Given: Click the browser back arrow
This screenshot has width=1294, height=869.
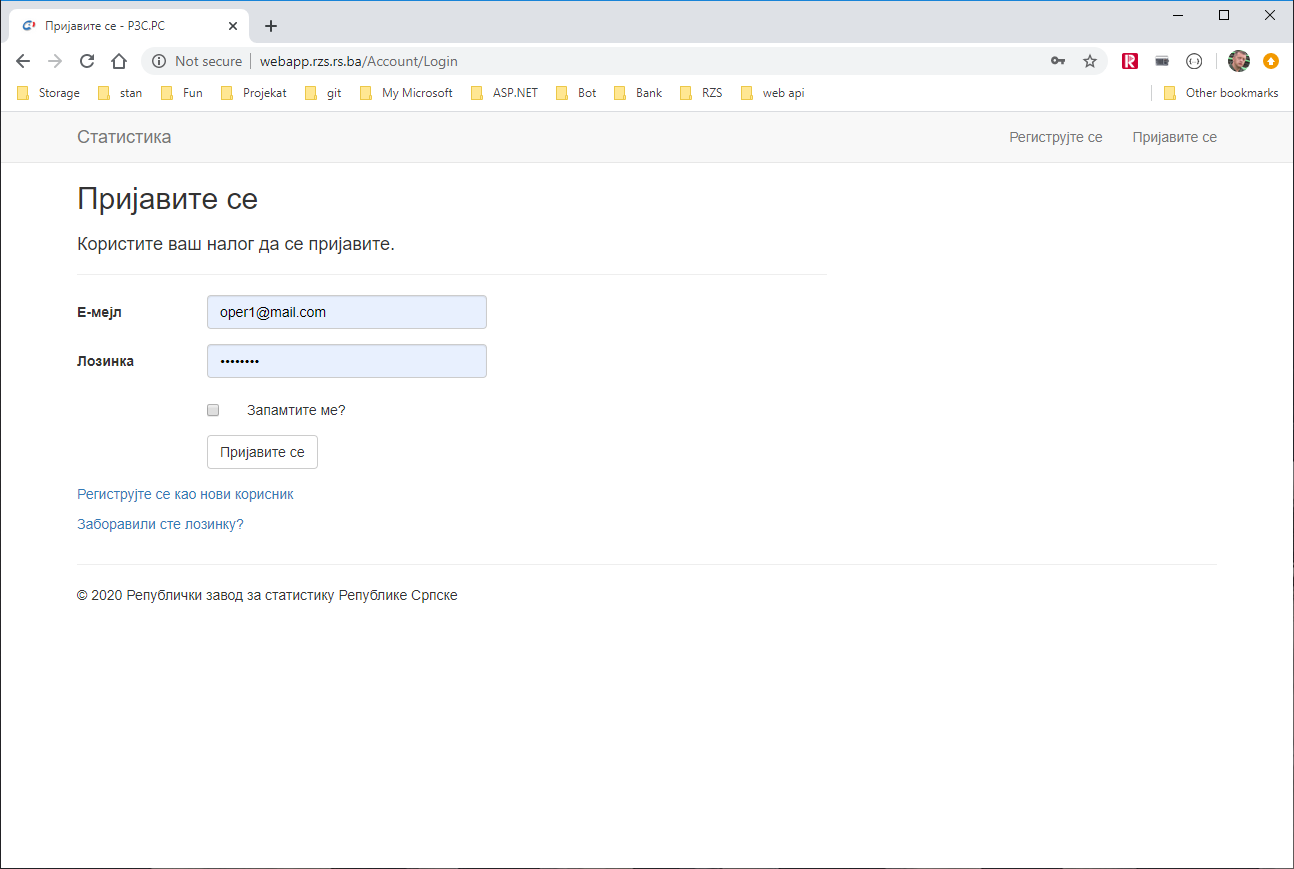Looking at the screenshot, I should pyautogui.click(x=23, y=61).
